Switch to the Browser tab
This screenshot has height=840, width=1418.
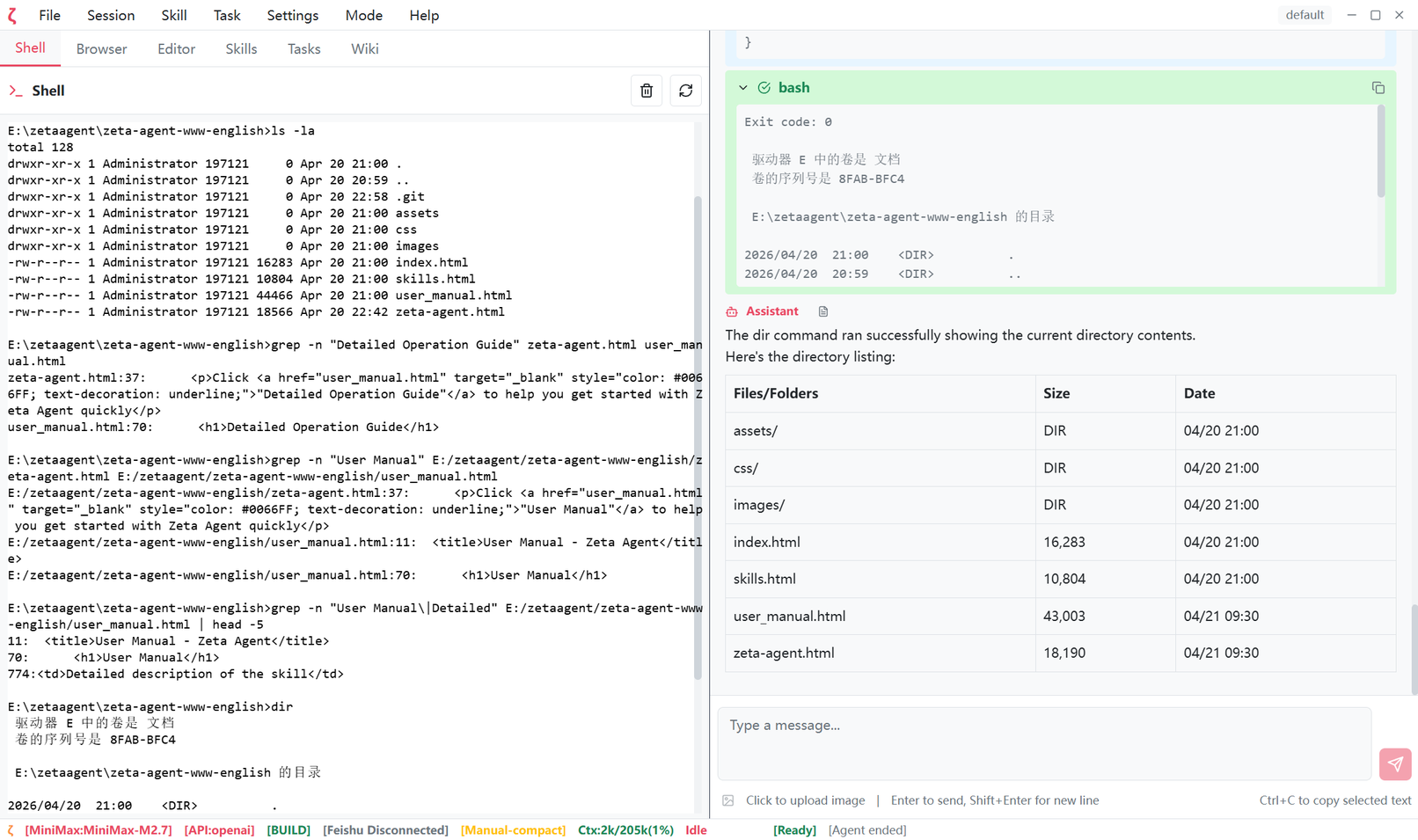[x=101, y=49]
